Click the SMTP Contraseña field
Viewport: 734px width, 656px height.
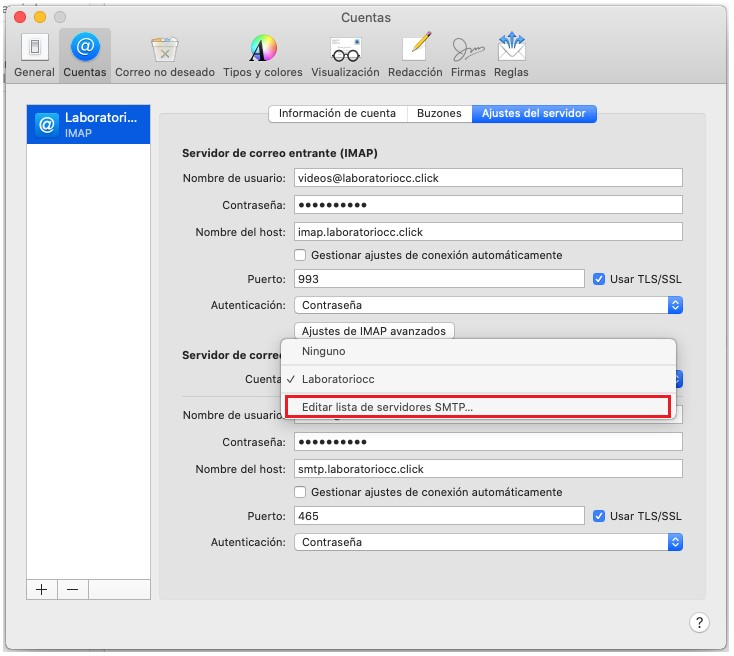[488, 442]
